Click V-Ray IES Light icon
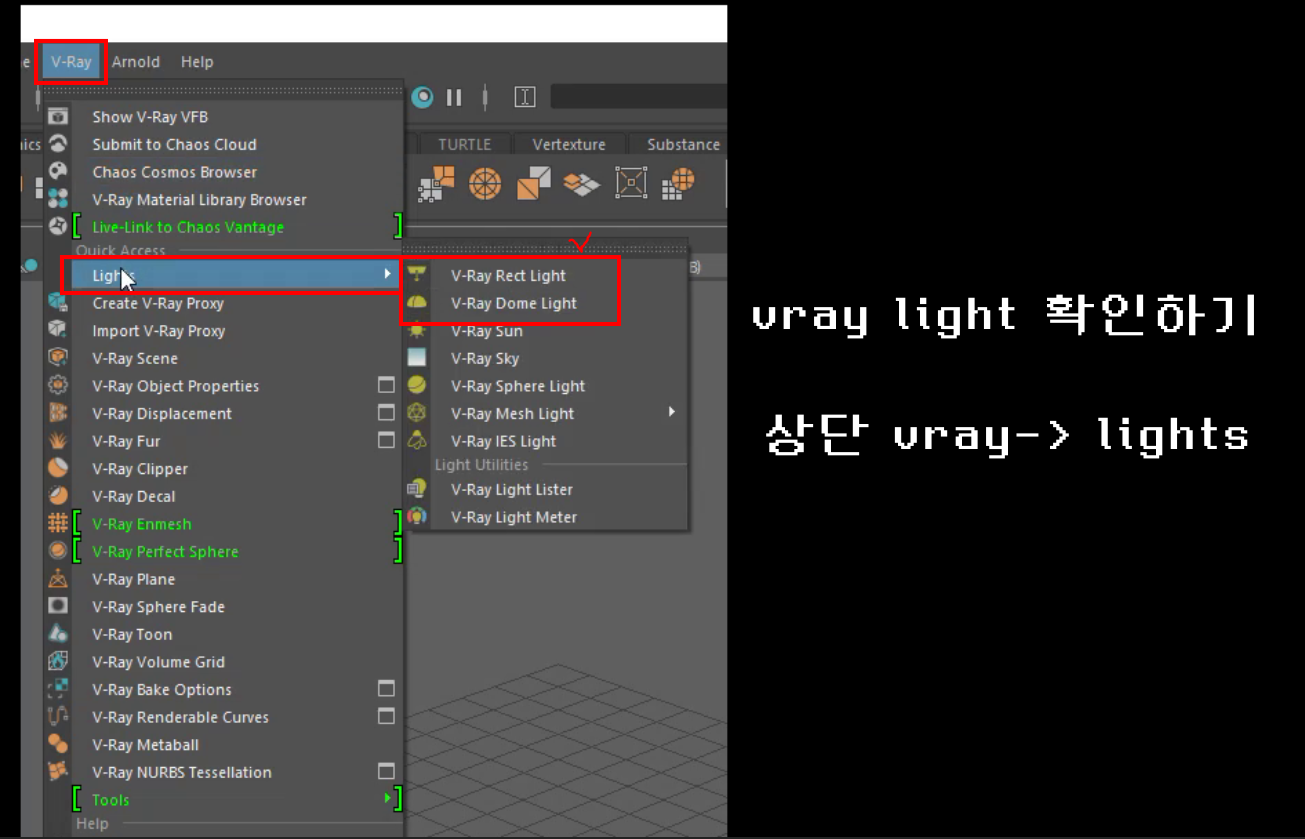1305x839 pixels. coord(417,441)
